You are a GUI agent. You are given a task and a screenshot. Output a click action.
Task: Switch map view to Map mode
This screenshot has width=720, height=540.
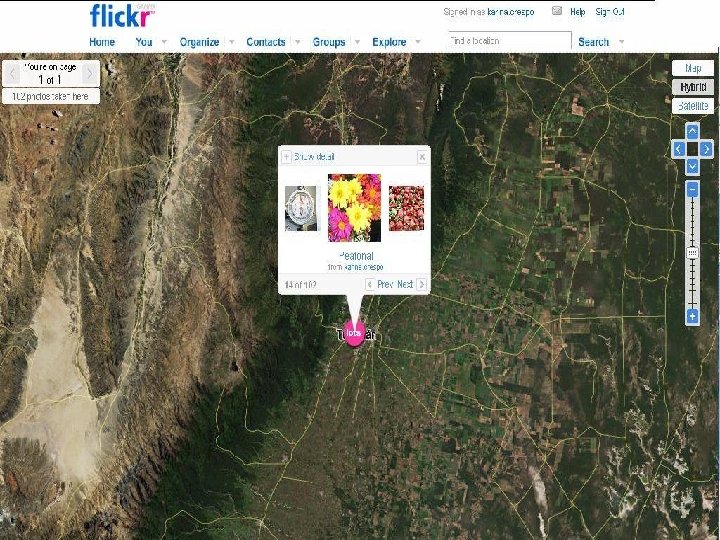693,68
